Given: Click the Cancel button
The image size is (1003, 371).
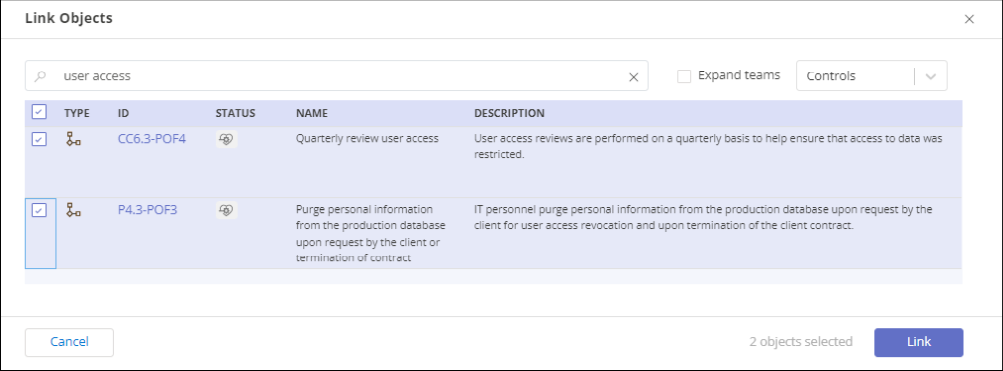Looking at the screenshot, I should click(x=69, y=342).
